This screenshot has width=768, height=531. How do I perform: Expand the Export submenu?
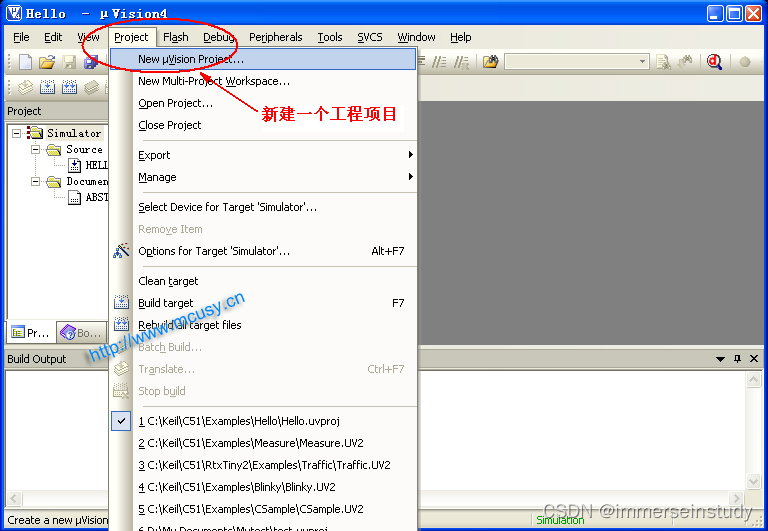pyautogui.click(x=275, y=155)
